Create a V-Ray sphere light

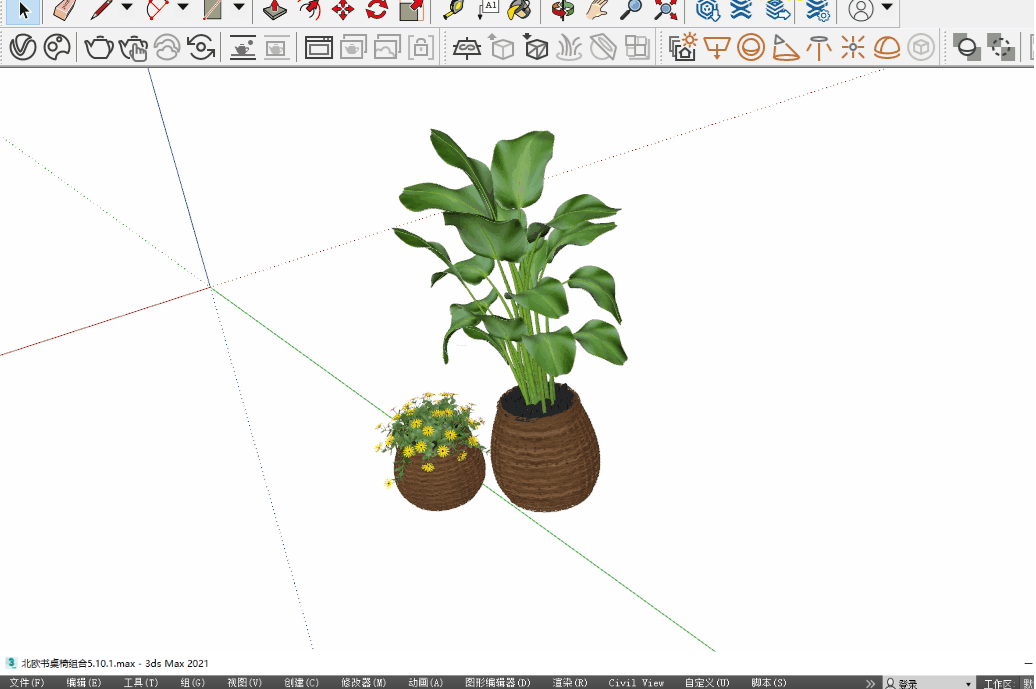point(751,47)
